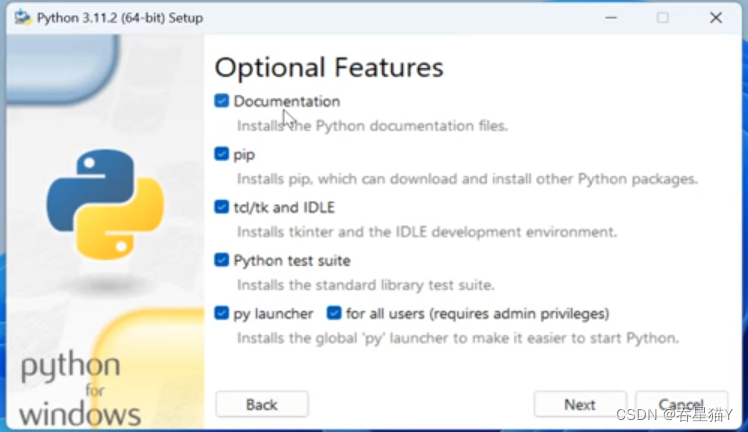Uncheck Python test suite checkbox
The height and width of the screenshot is (432, 748).
pos(221,259)
